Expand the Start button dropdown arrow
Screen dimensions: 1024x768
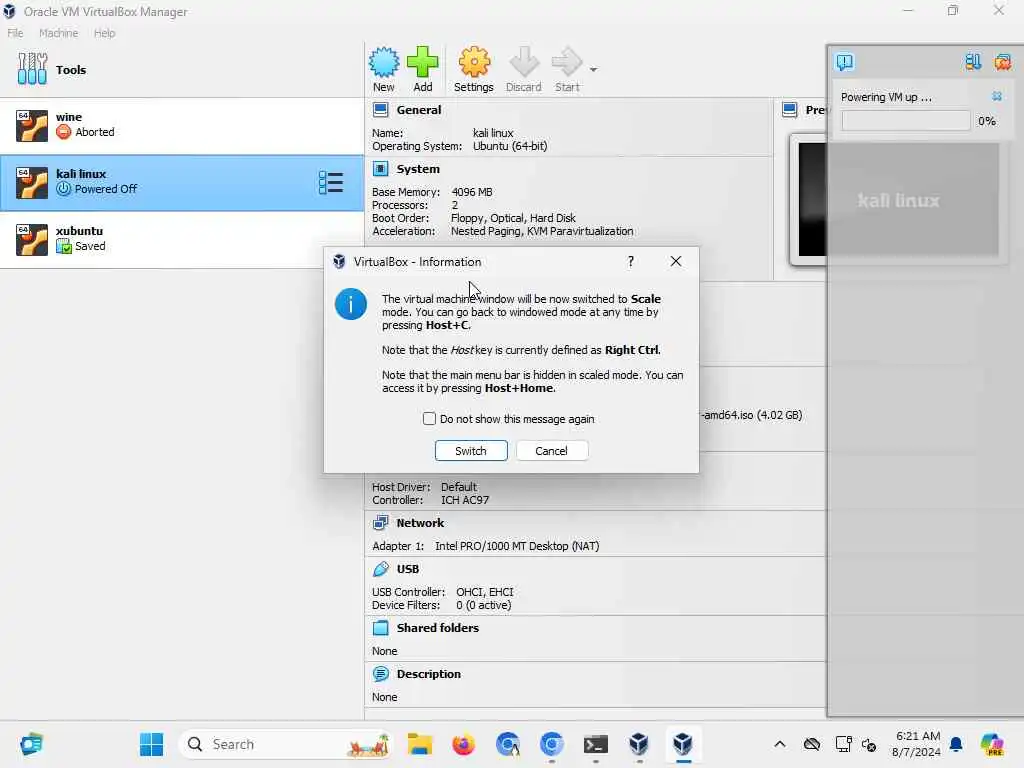(x=593, y=69)
